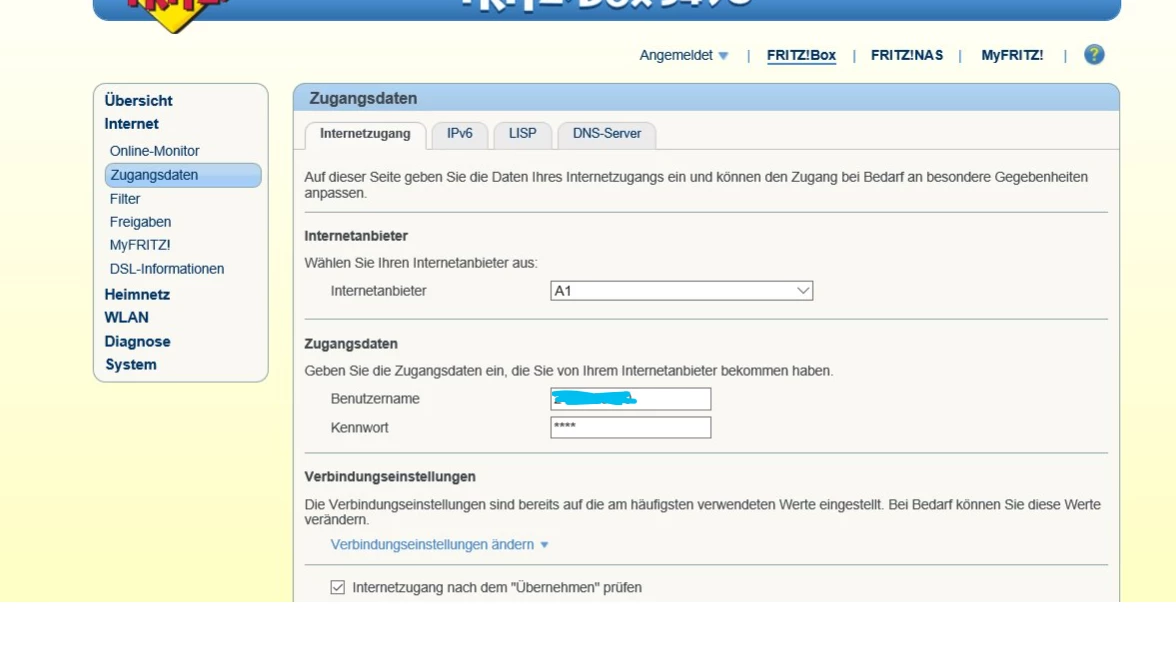Open the Angemeldet dropdown menu
This screenshot has width=1176, height=648.
coord(683,56)
